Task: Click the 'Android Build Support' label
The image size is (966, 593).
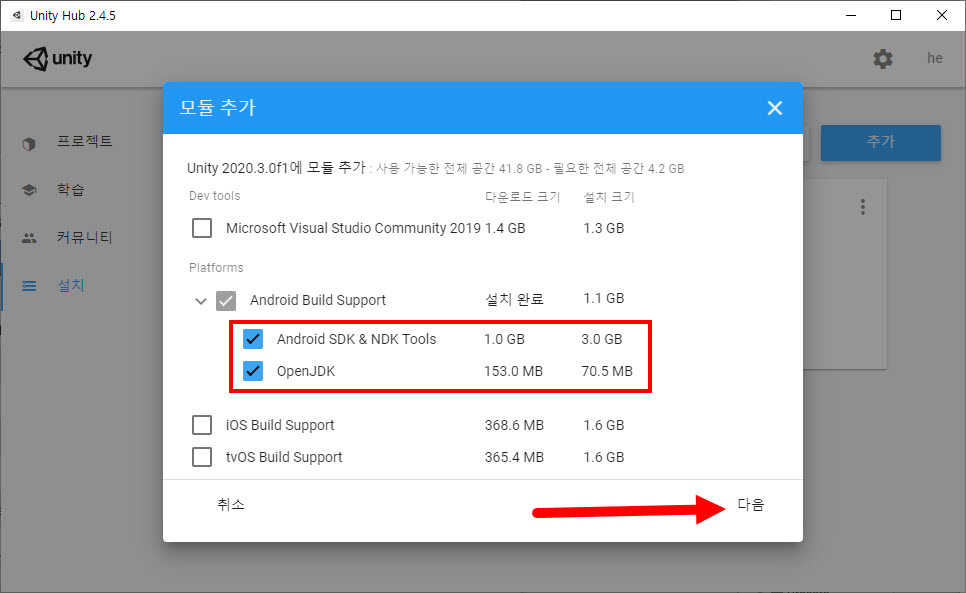Action: tap(318, 301)
